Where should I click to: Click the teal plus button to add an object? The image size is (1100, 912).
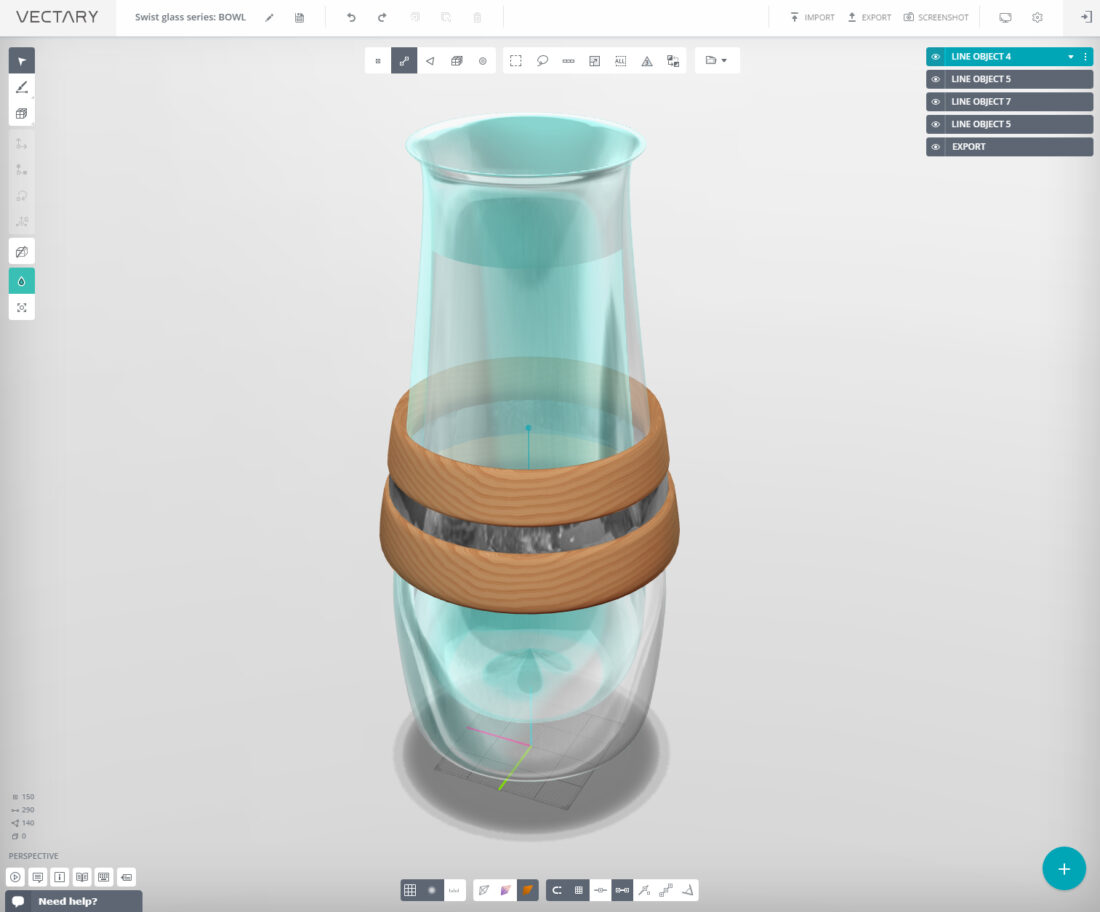click(1064, 868)
